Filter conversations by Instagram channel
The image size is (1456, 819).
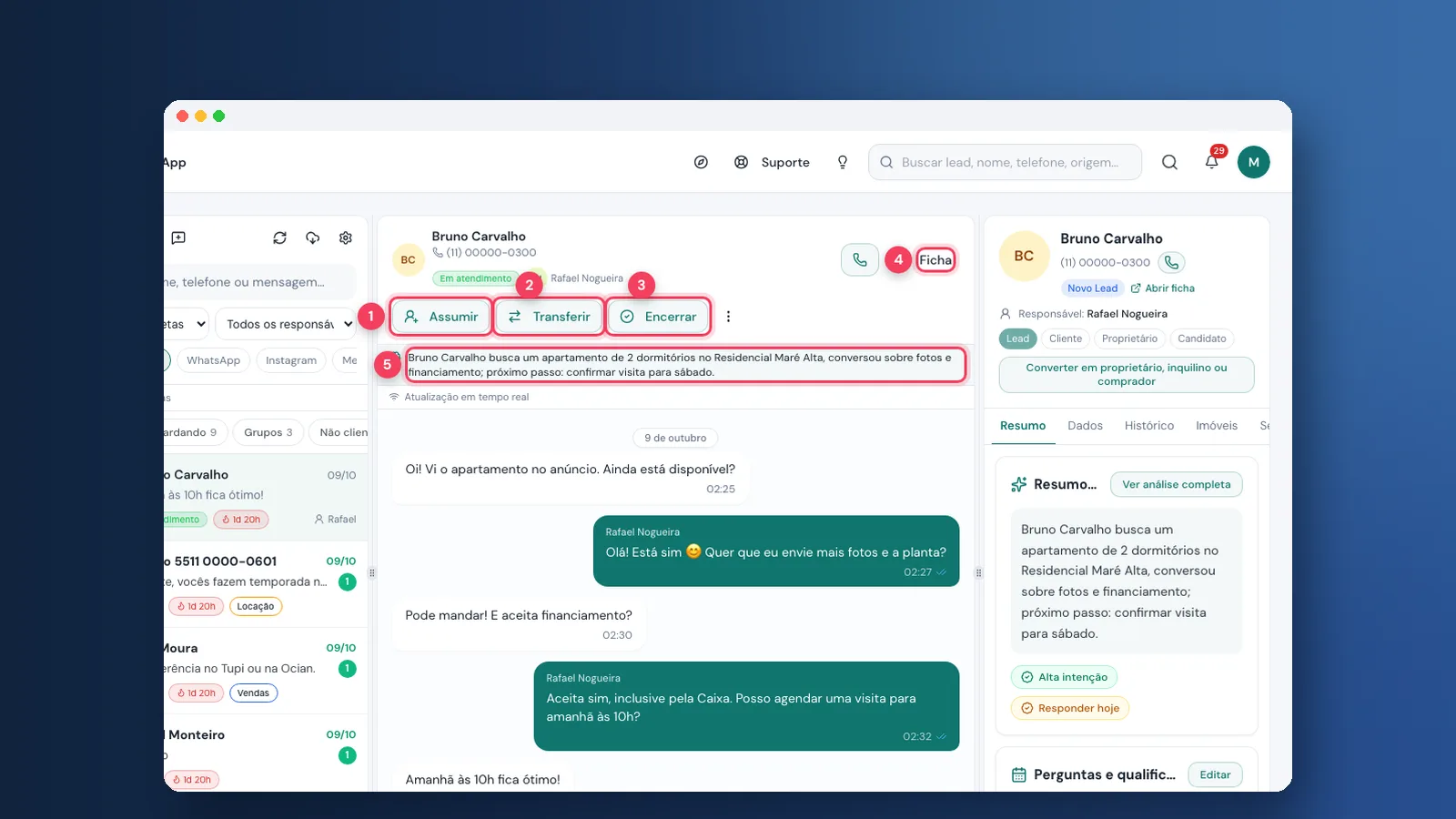(291, 360)
